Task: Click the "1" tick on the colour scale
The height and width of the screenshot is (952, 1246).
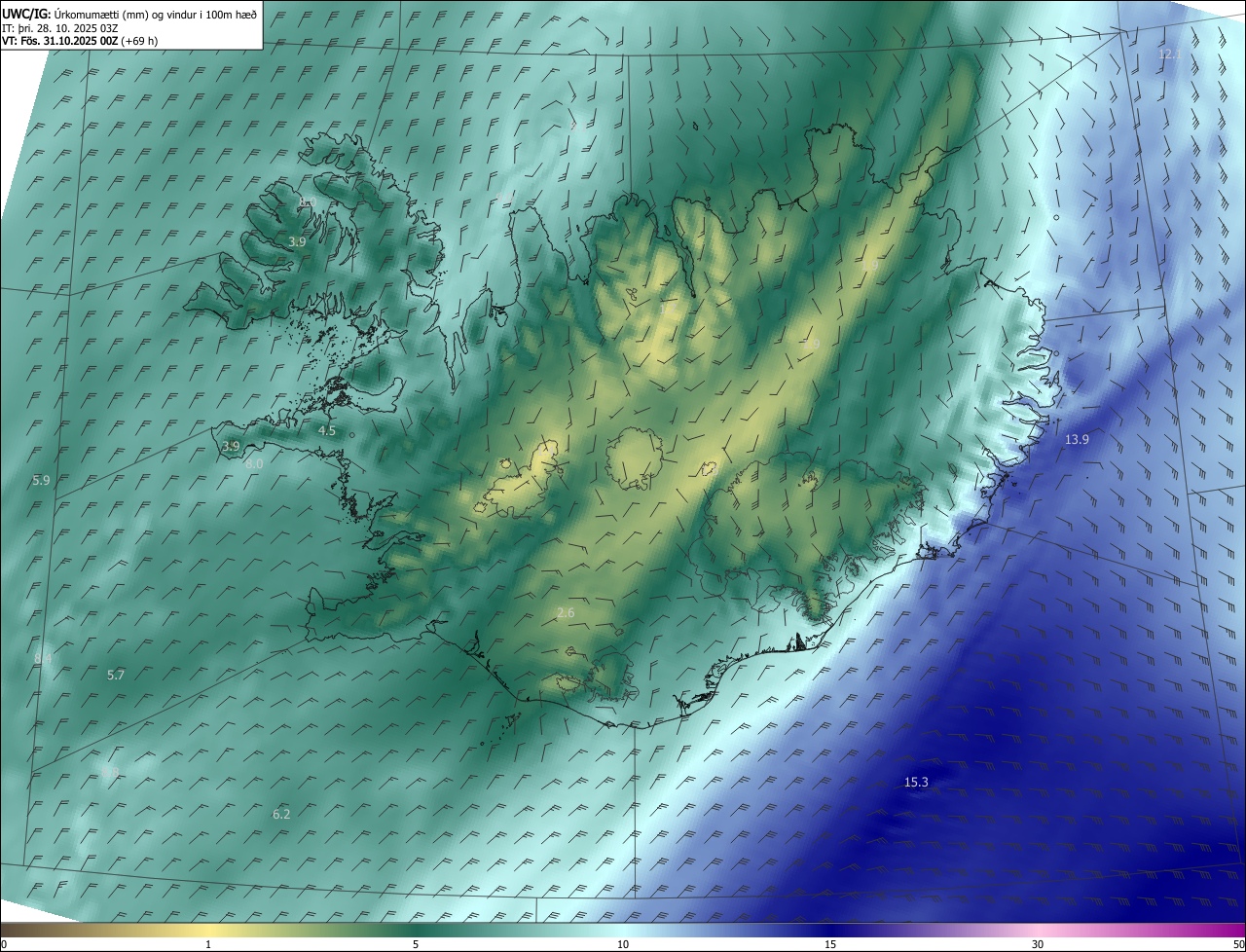Action: pos(208,944)
